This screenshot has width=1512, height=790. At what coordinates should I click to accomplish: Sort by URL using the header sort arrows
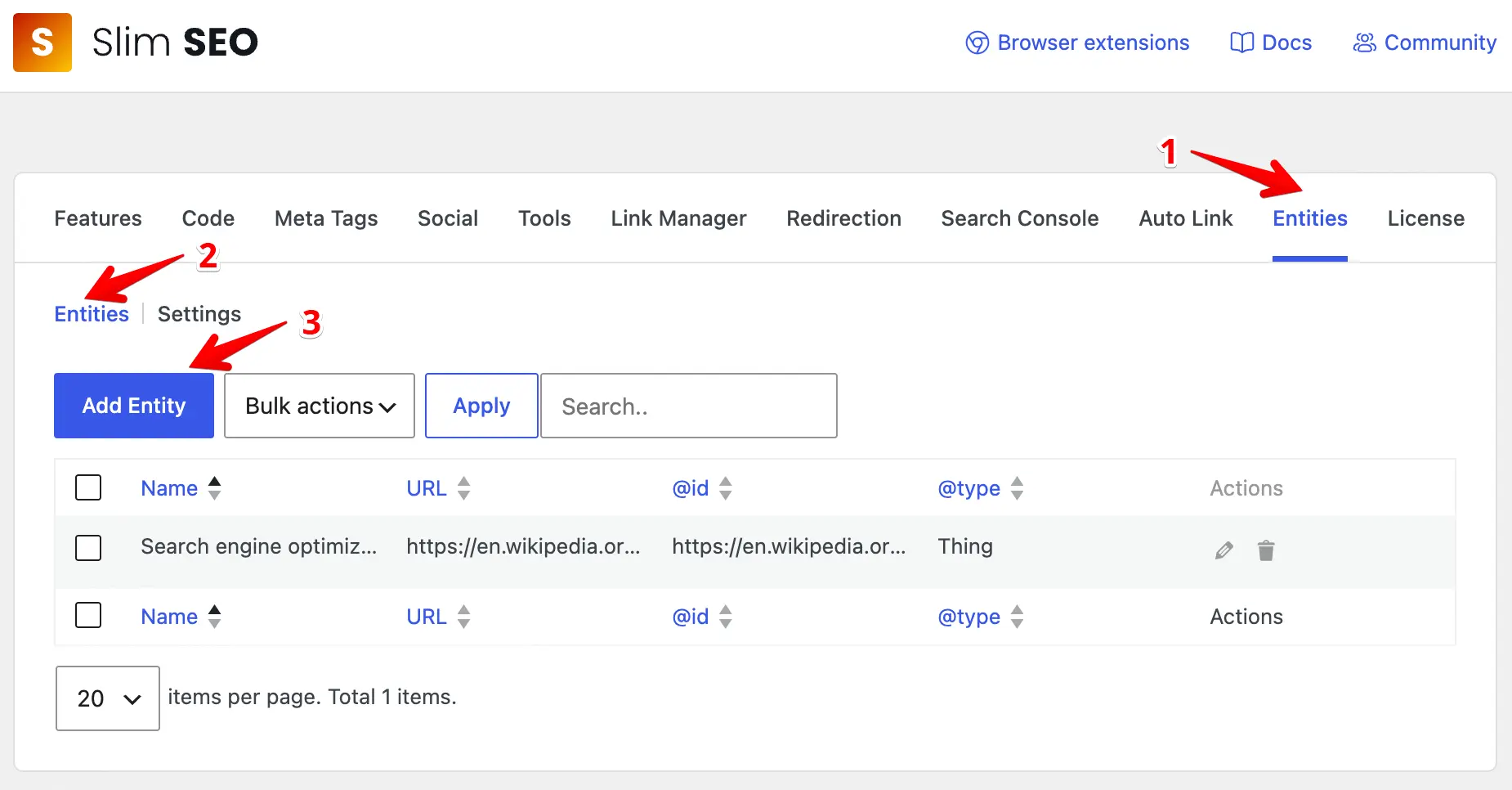tap(464, 488)
